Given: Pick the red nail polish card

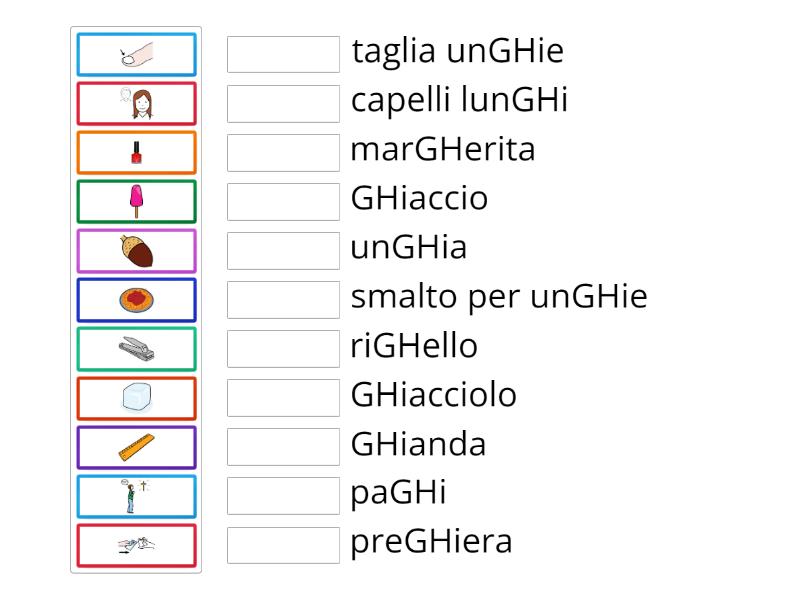Looking at the screenshot, I should point(136,153).
